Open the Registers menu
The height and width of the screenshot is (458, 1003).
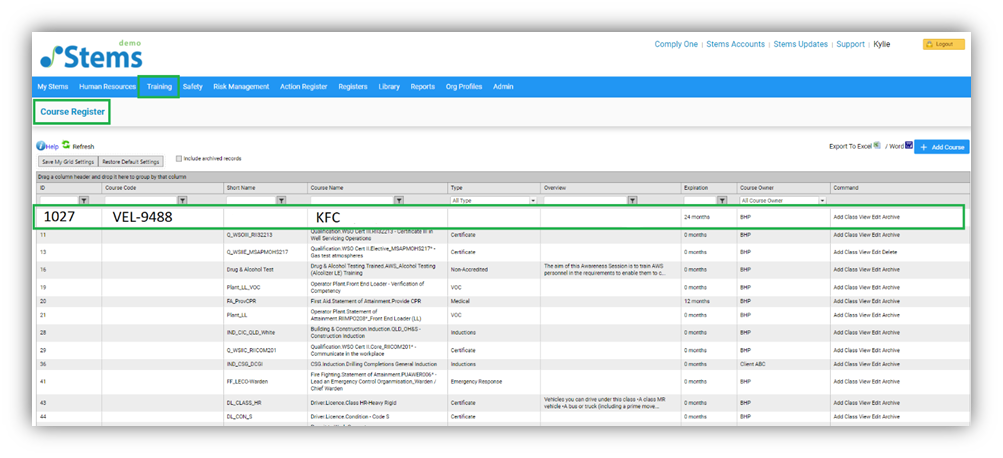(353, 87)
